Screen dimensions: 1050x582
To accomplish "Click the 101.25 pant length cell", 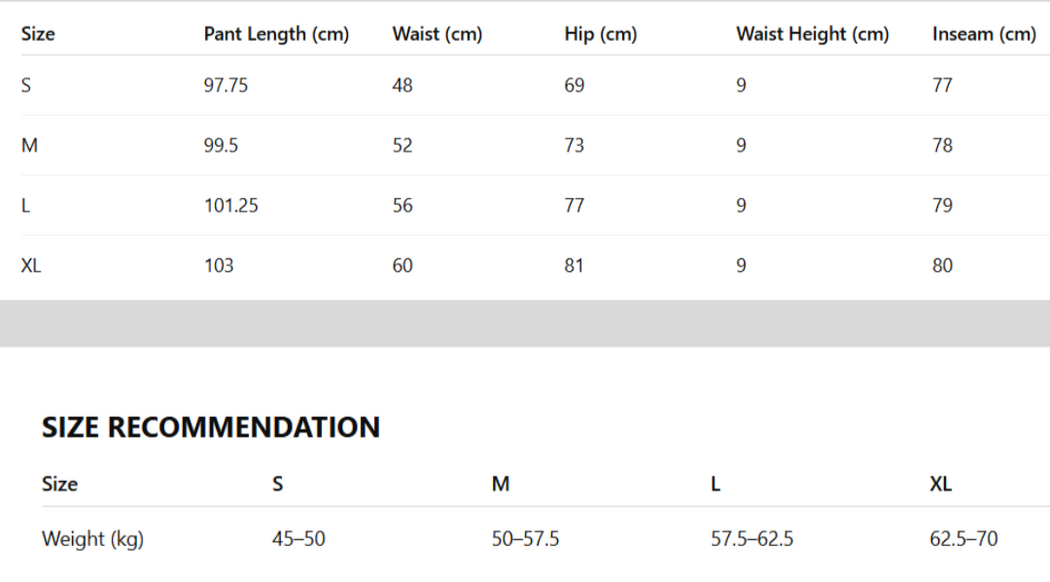I will coord(231,205).
